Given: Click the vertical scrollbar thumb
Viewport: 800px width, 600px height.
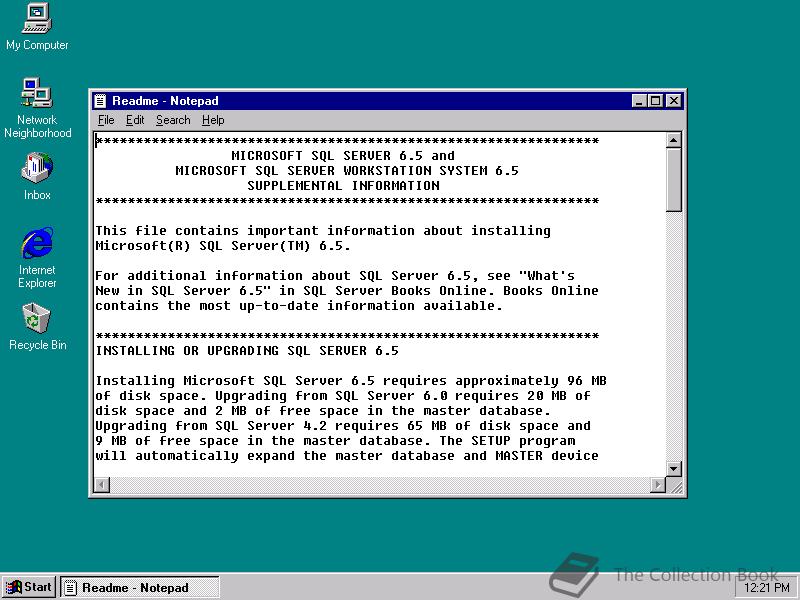Looking at the screenshot, I should pos(673,180).
